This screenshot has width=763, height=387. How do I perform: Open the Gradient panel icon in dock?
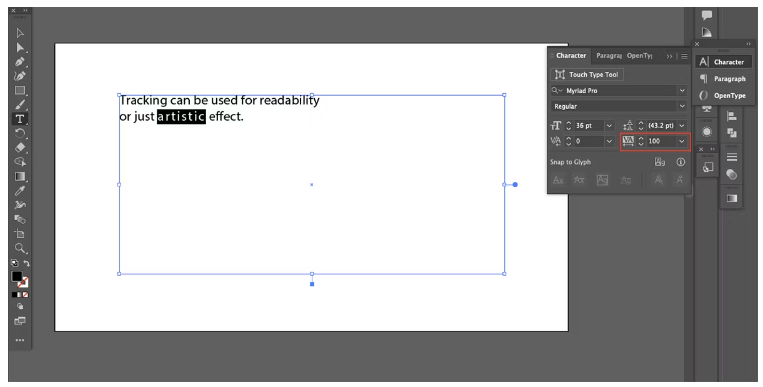coord(731,198)
